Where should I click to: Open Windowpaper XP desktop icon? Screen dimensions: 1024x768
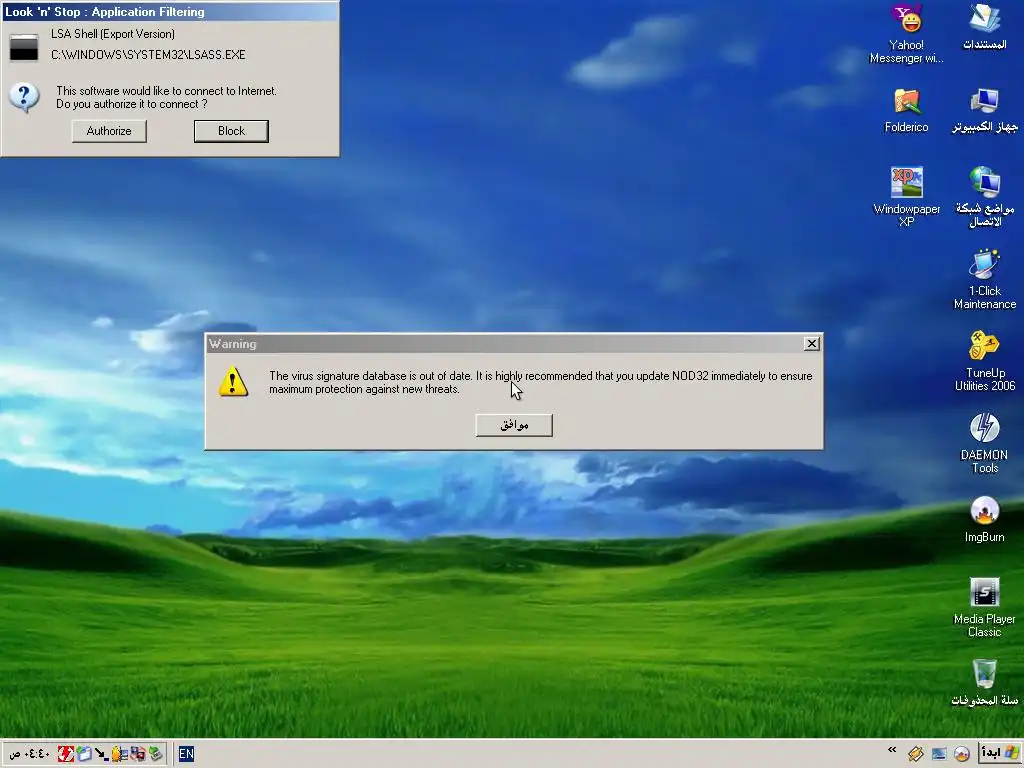coord(906,196)
